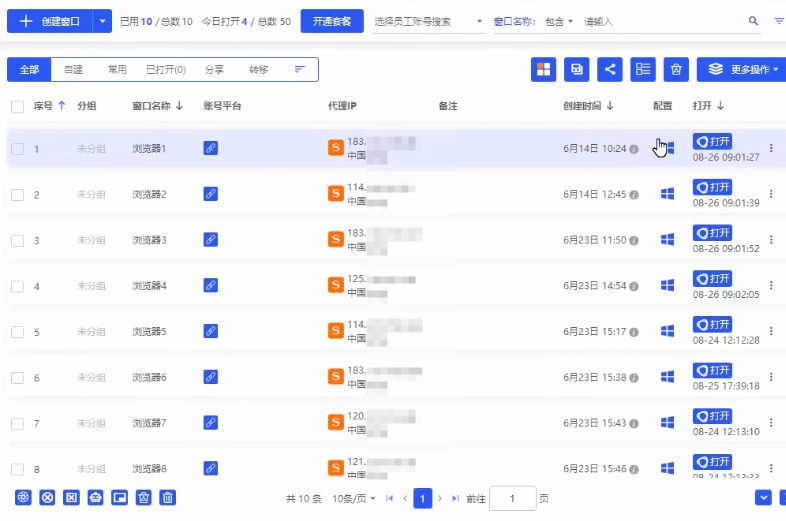This screenshot has width=786, height=521.
Task: Expand the 更多操作 dropdown
Action: [740, 69]
